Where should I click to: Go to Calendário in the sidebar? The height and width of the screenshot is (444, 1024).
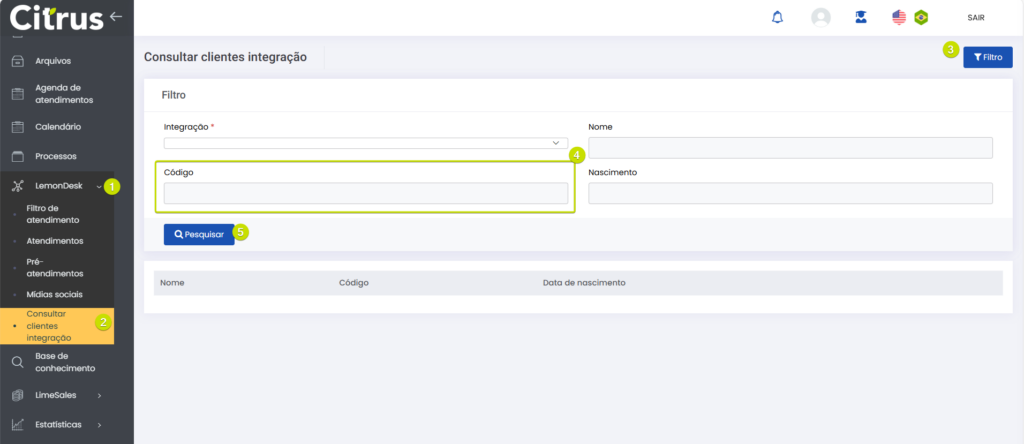58,127
